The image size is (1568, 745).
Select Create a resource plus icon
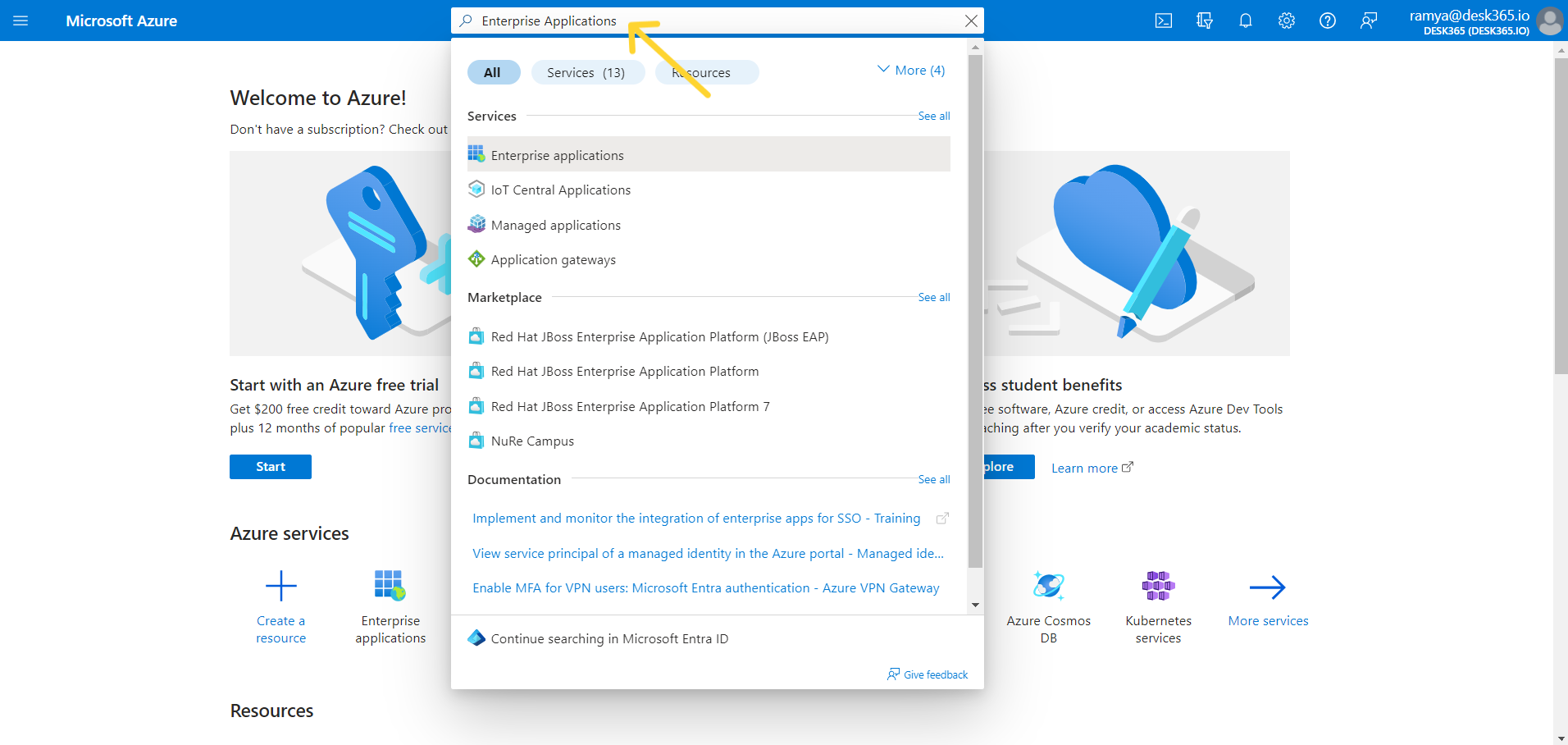click(280, 585)
